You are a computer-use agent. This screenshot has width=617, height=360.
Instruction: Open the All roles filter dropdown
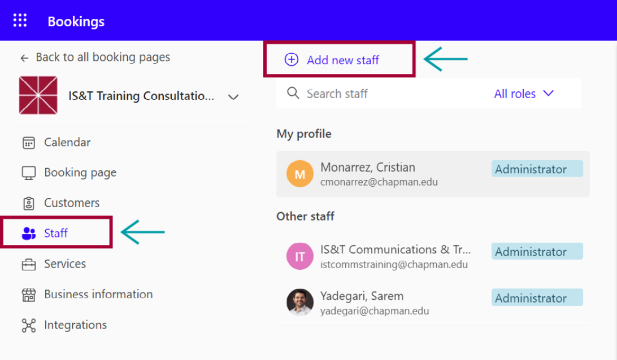(x=524, y=94)
